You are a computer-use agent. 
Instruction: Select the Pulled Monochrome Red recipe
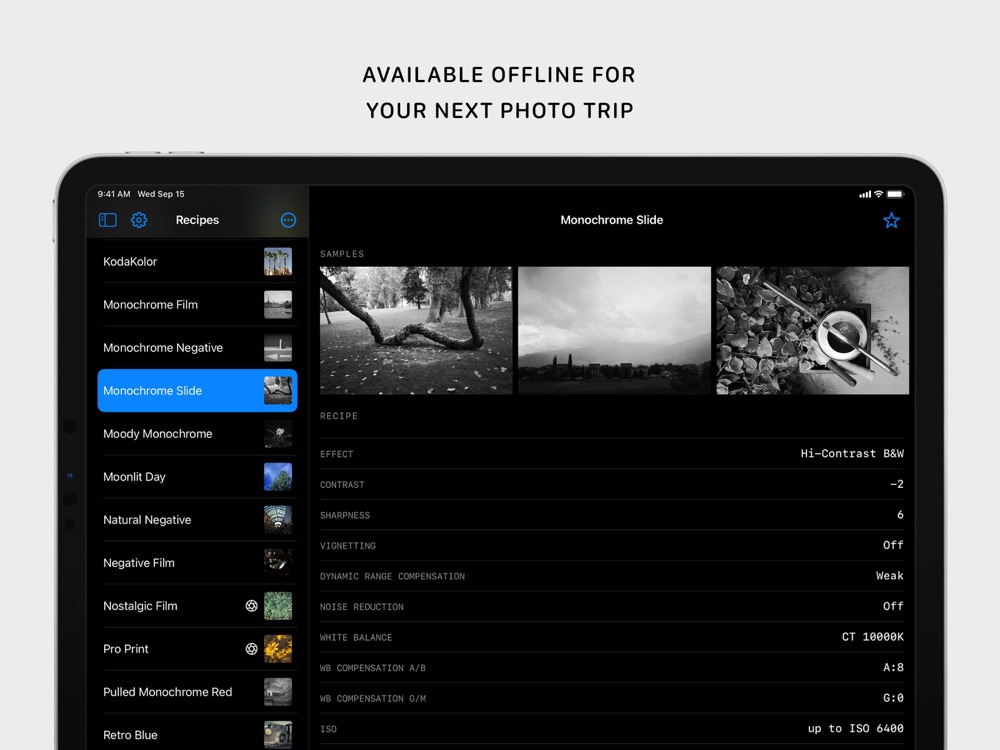197,692
